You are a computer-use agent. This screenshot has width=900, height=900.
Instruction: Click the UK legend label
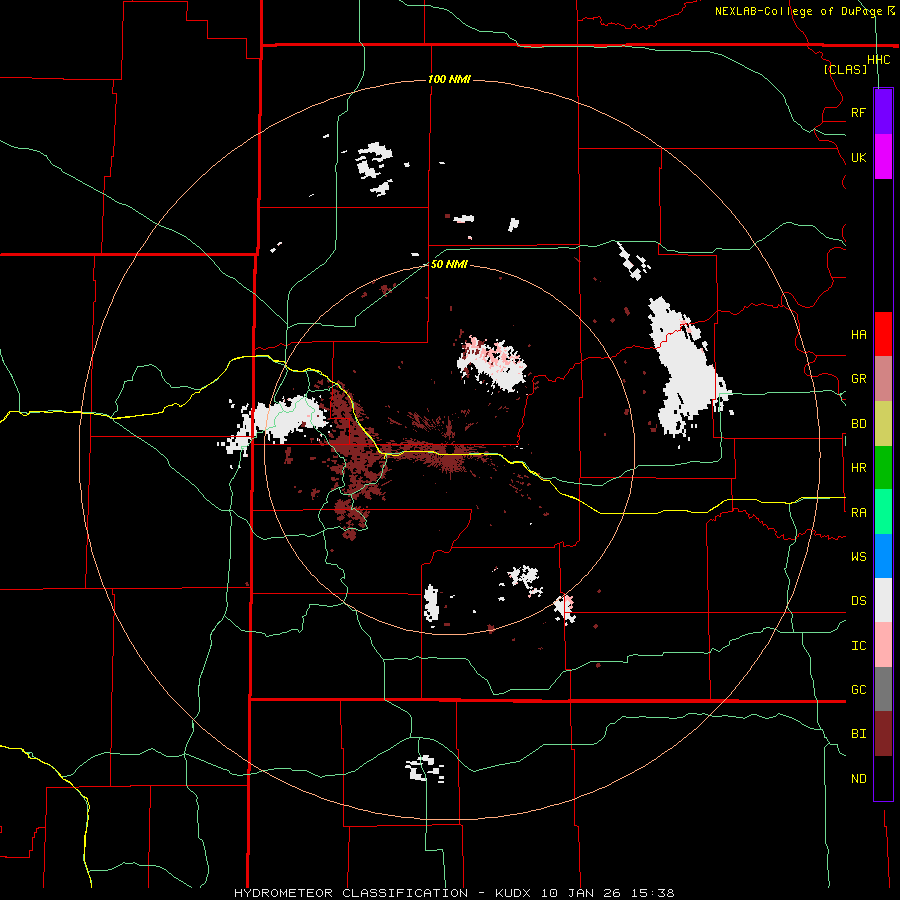click(x=858, y=157)
